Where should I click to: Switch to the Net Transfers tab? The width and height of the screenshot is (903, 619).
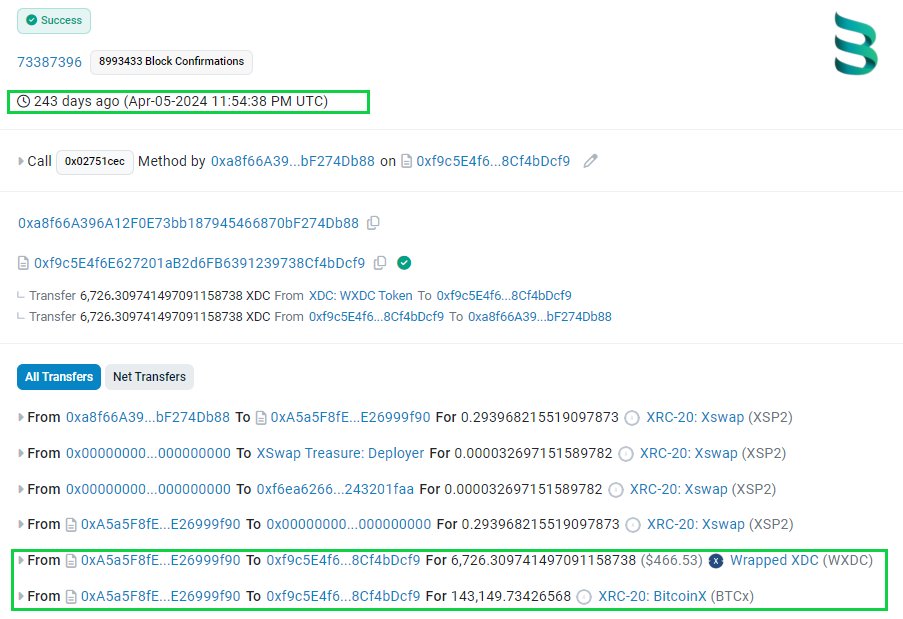click(149, 377)
